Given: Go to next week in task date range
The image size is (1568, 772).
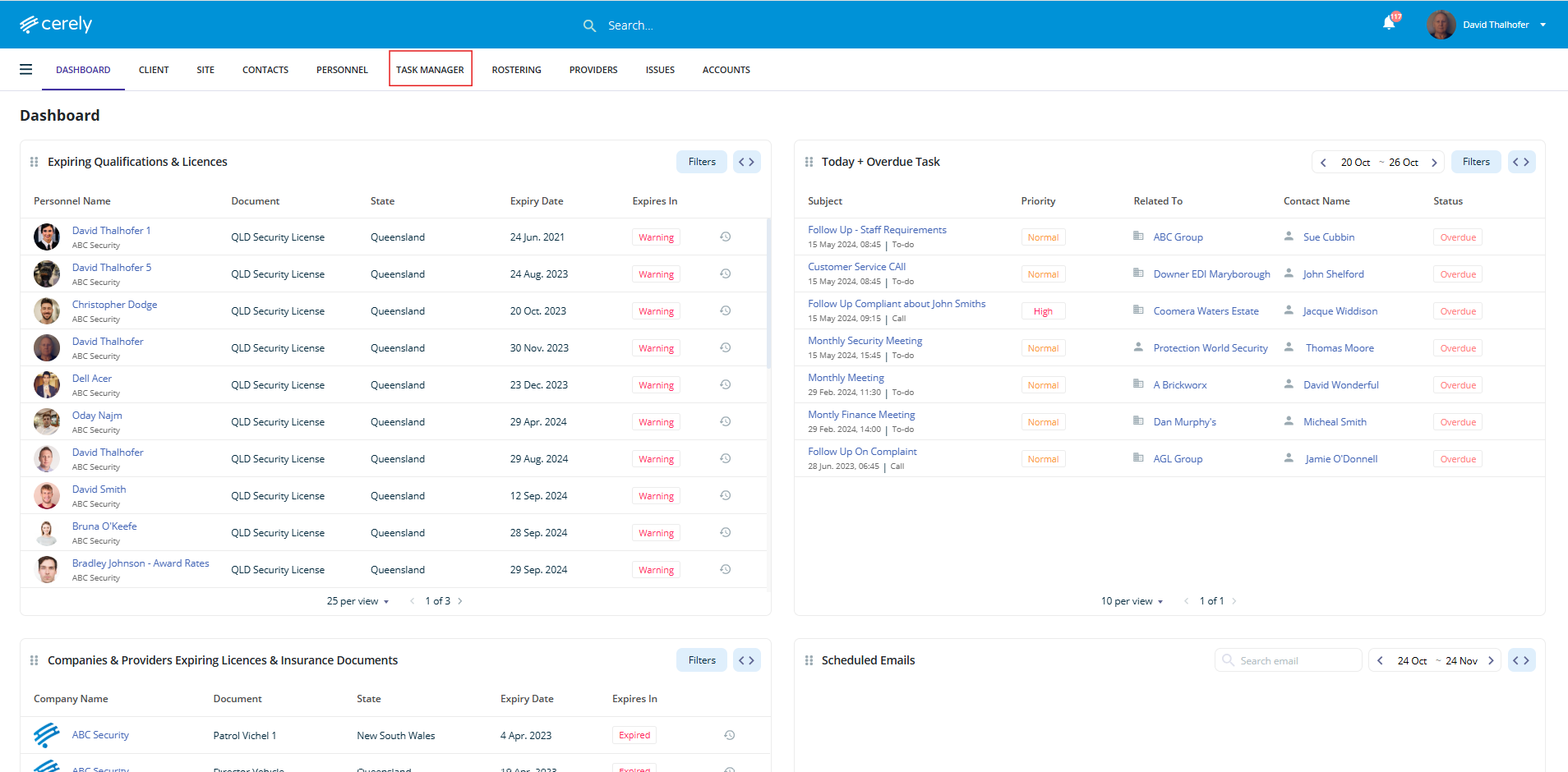Looking at the screenshot, I should coord(1434,163).
